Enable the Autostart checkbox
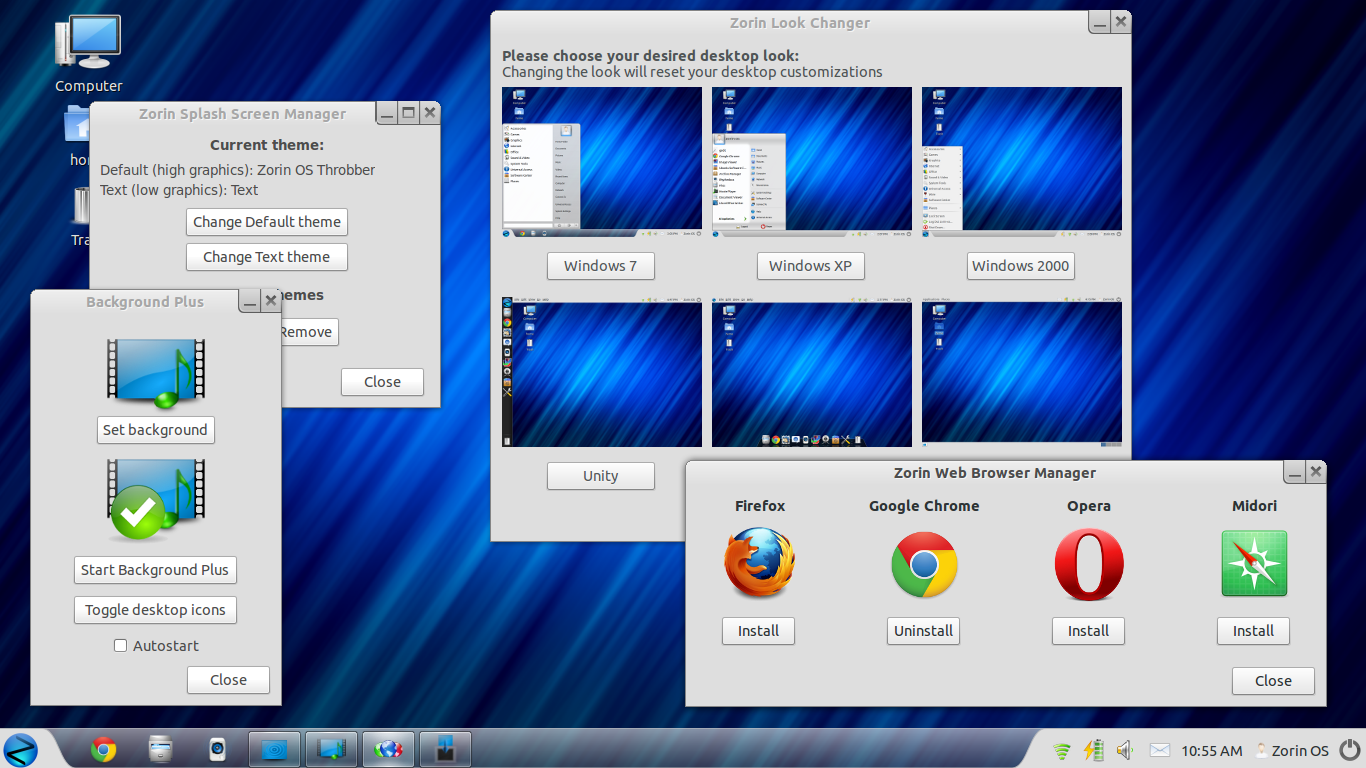 point(120,646)
